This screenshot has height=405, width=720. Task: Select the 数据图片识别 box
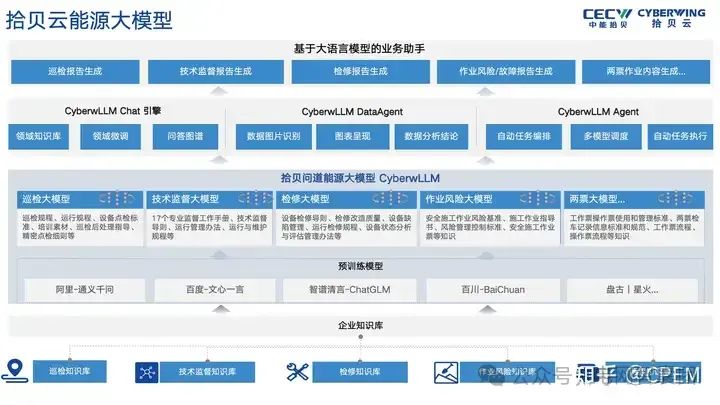pyautogui.click(x=274, y=136)
